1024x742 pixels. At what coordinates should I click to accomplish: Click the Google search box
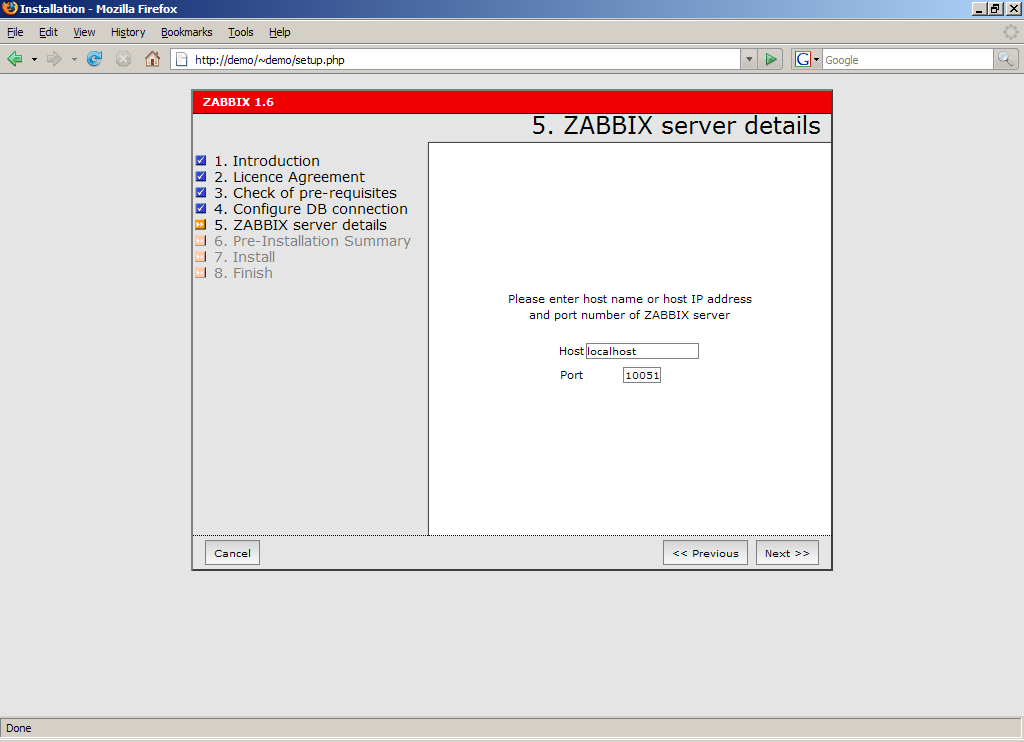coord(908,59)
